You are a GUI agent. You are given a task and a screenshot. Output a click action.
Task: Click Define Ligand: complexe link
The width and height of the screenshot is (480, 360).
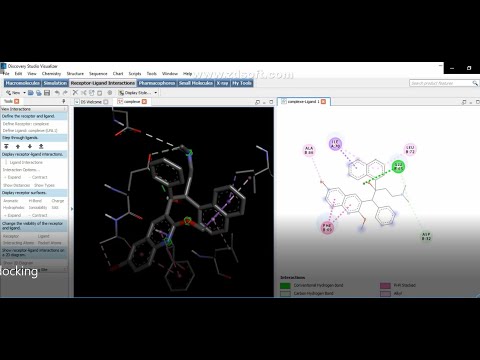[x=30, y=131]
